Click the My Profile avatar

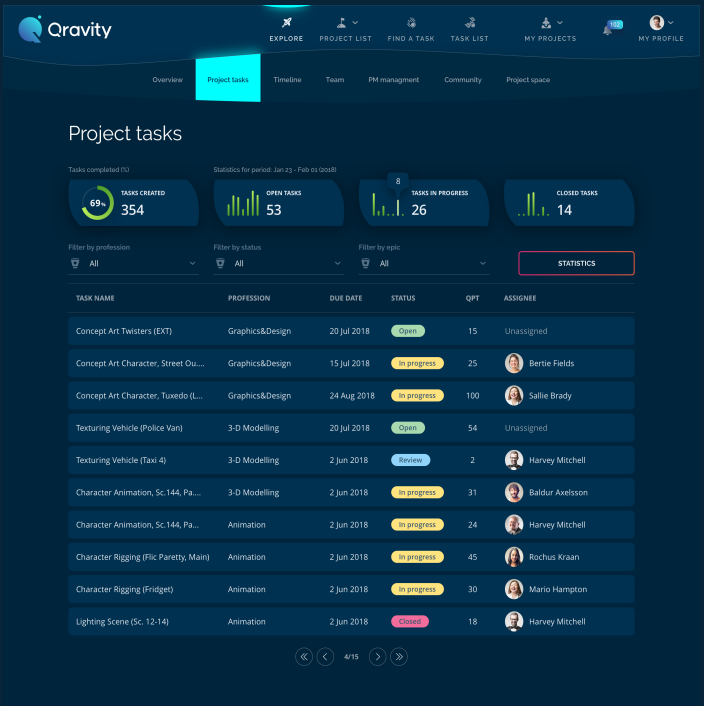click(x=657, y=22)
